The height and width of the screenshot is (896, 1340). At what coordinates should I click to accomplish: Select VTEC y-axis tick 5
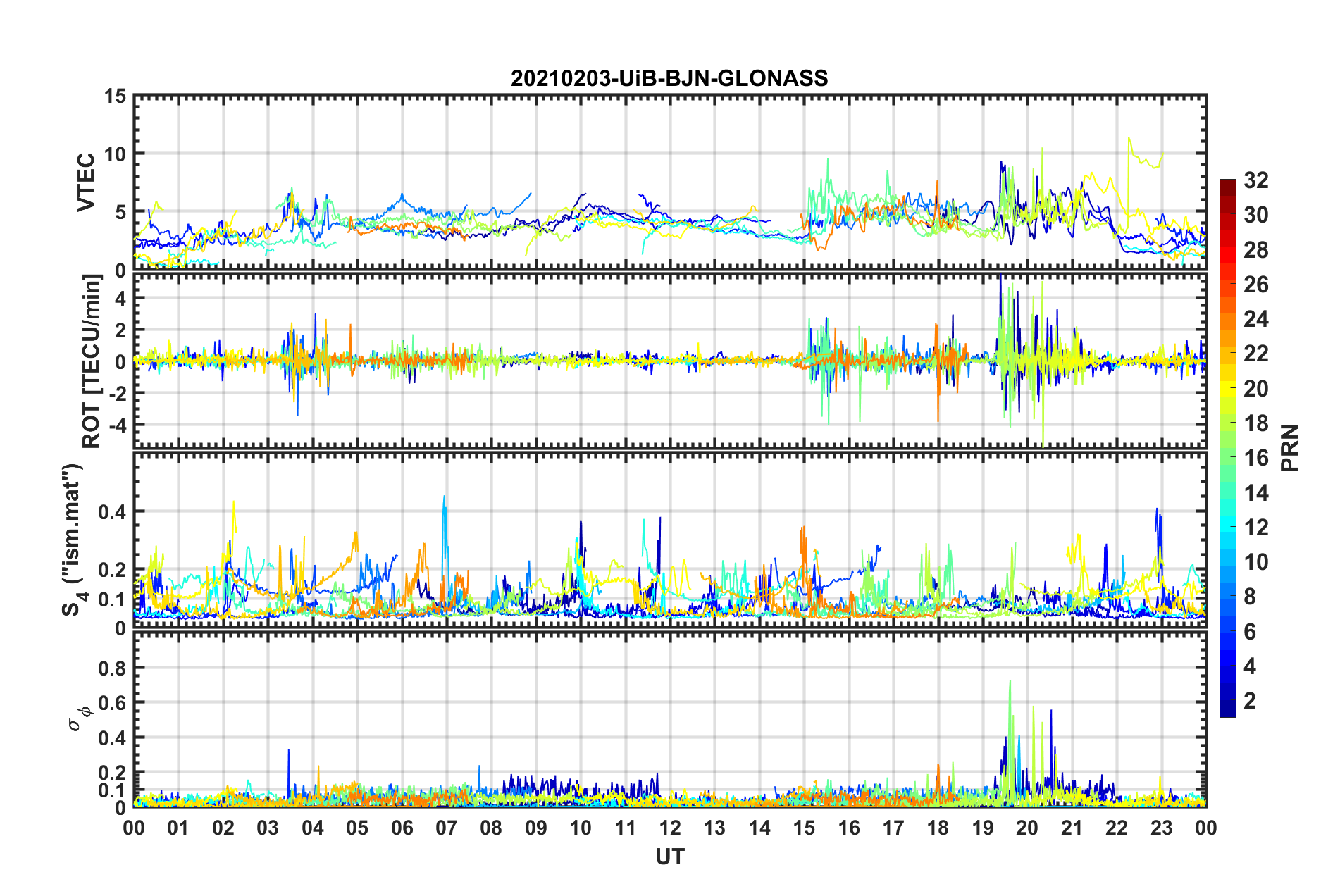click(120, 212)
